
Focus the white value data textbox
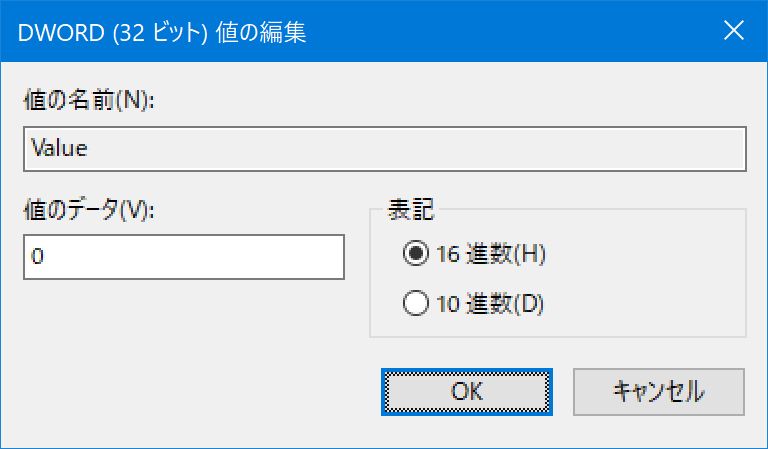pos(184,257)
